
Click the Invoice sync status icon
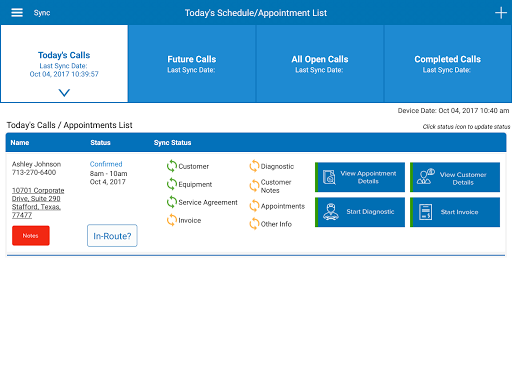(x=172, y=220)
